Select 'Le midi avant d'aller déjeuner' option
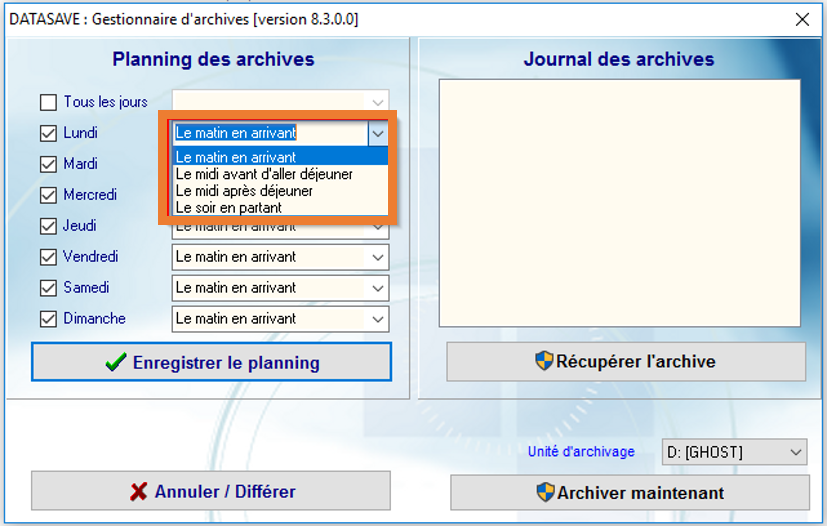827x526 pixels. coord(264,174)
